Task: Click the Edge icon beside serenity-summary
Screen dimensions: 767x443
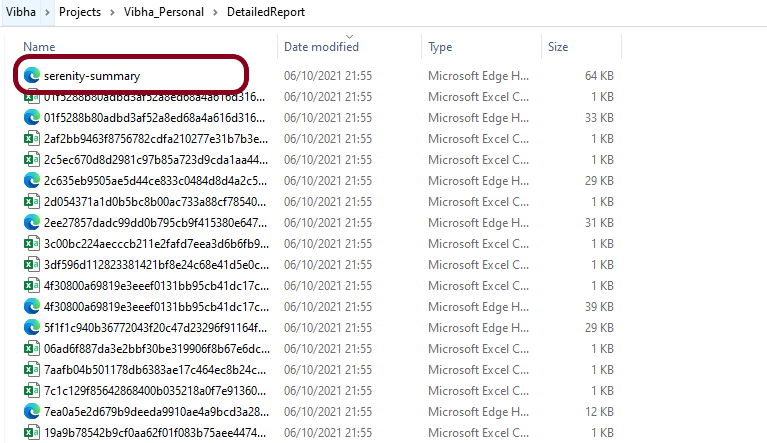Action: [31, 75]
